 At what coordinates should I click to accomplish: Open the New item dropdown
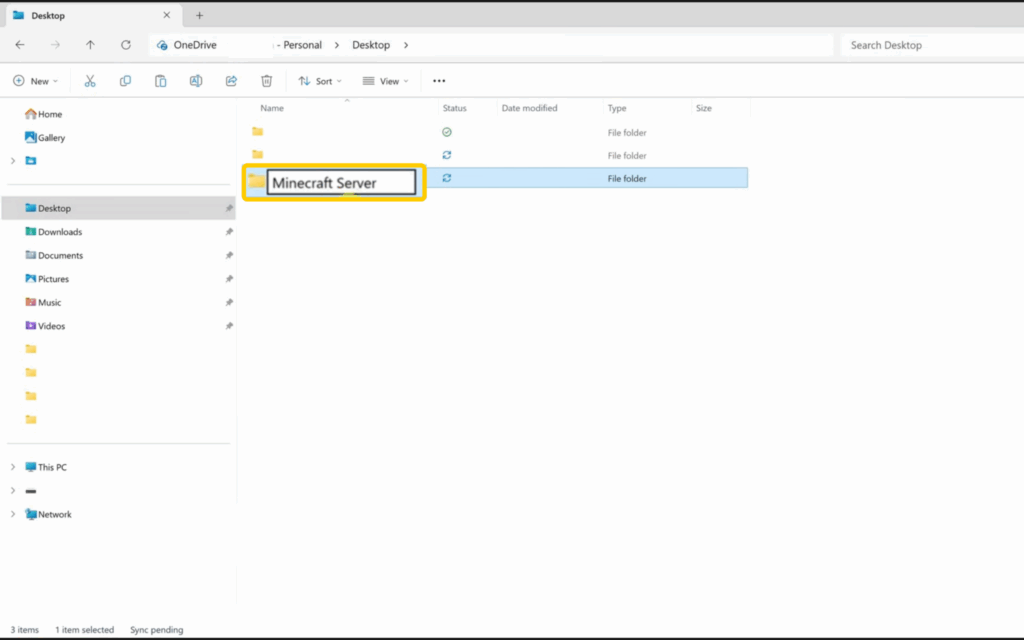36,81
